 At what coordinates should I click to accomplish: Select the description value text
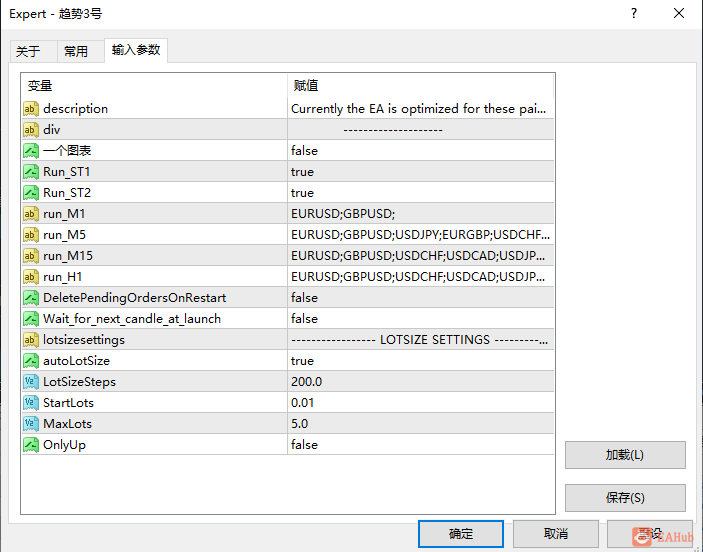click(x=418, y=109)
